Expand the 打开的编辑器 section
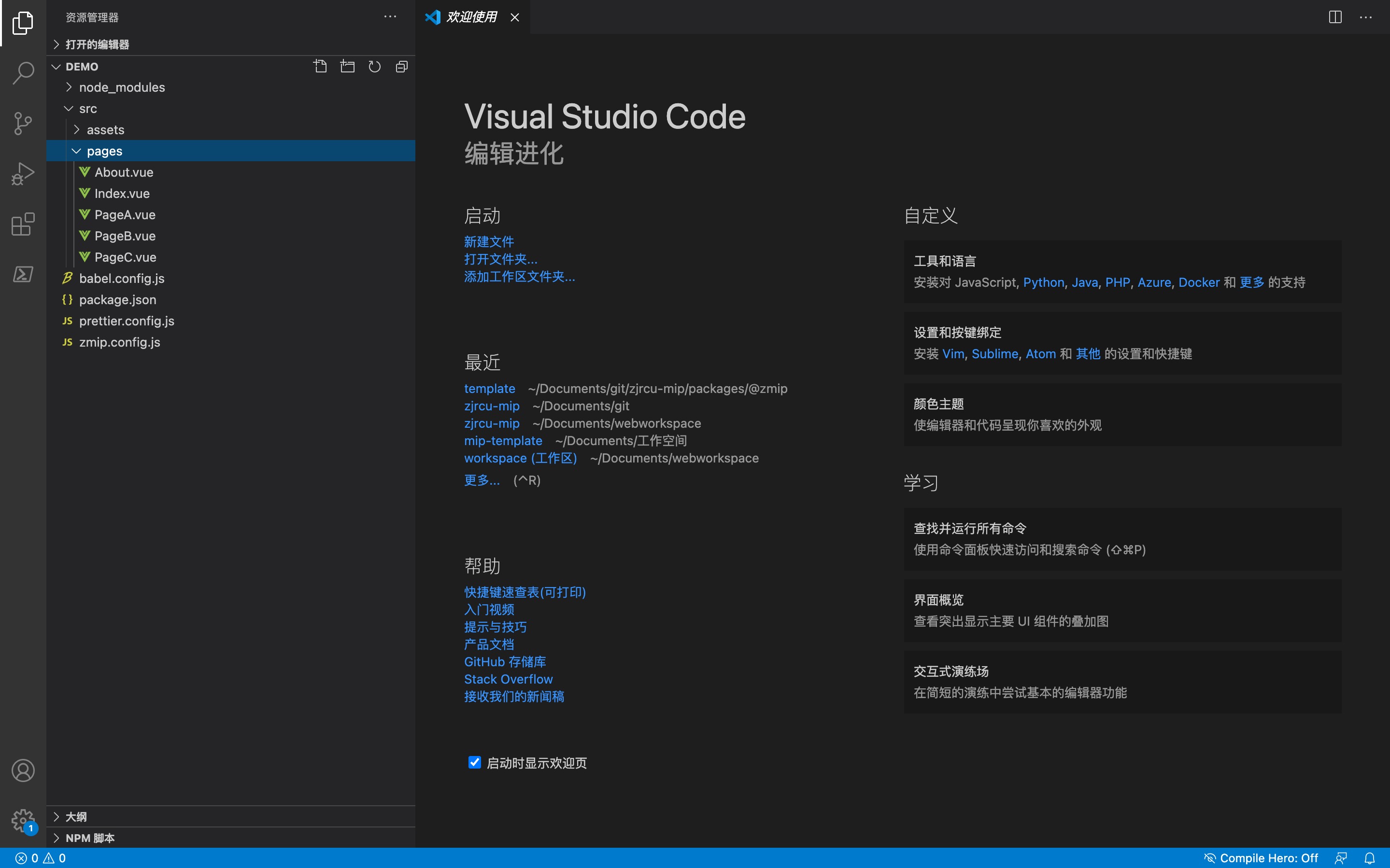The height and width of the screenshot is (868, 1390). (231, 44)
